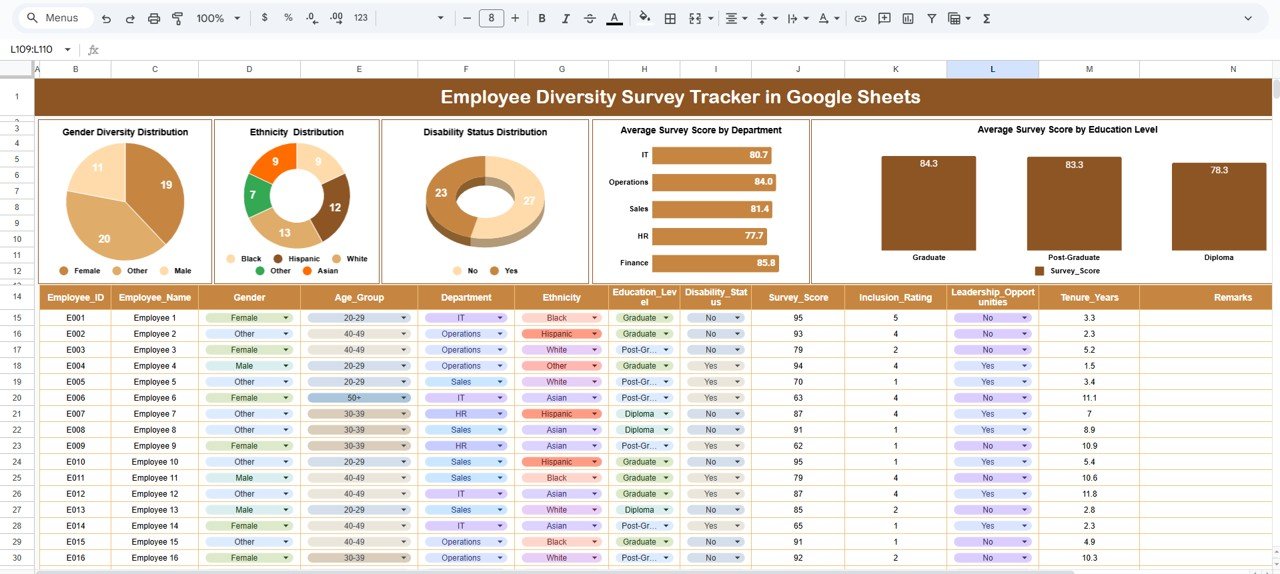This screenshot has width=1280, height=574.
Task: Toggle bold formatting
Action: tap(542, 18)
